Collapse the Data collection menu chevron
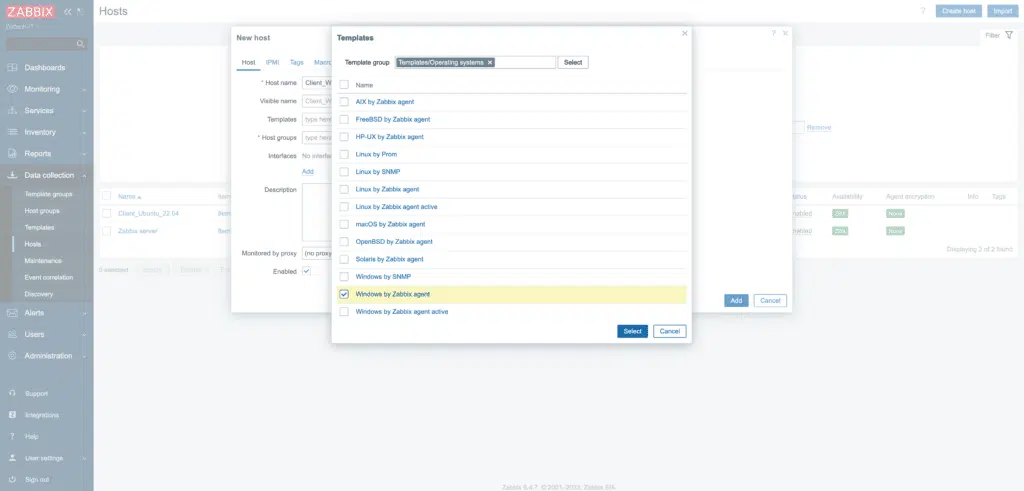The height and width of the screenshot is (491, 1024). [84, 175]
